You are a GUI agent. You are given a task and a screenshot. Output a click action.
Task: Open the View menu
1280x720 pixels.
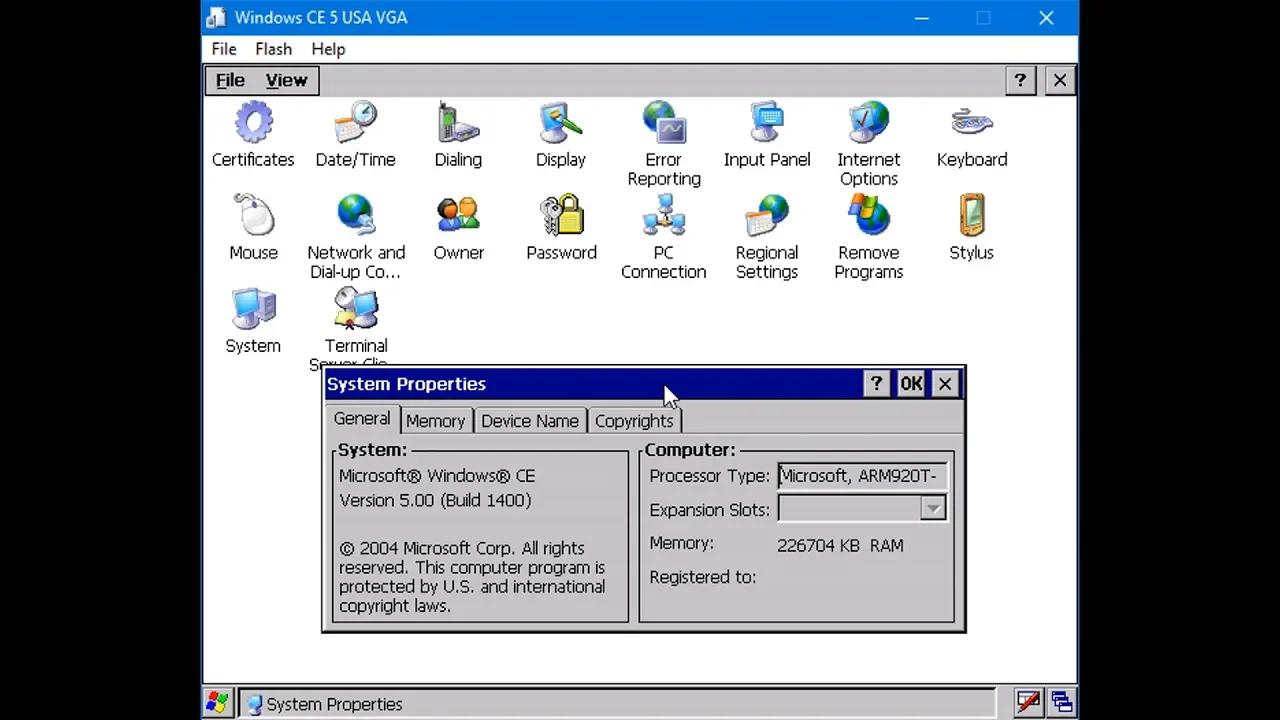tap(286, 80)
